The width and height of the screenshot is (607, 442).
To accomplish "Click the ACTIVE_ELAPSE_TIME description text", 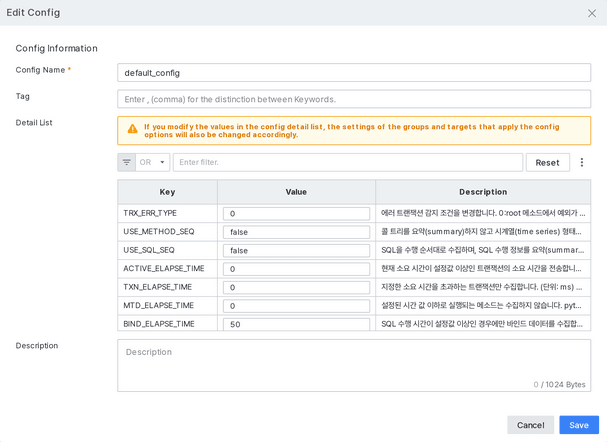I will point(481,269).
